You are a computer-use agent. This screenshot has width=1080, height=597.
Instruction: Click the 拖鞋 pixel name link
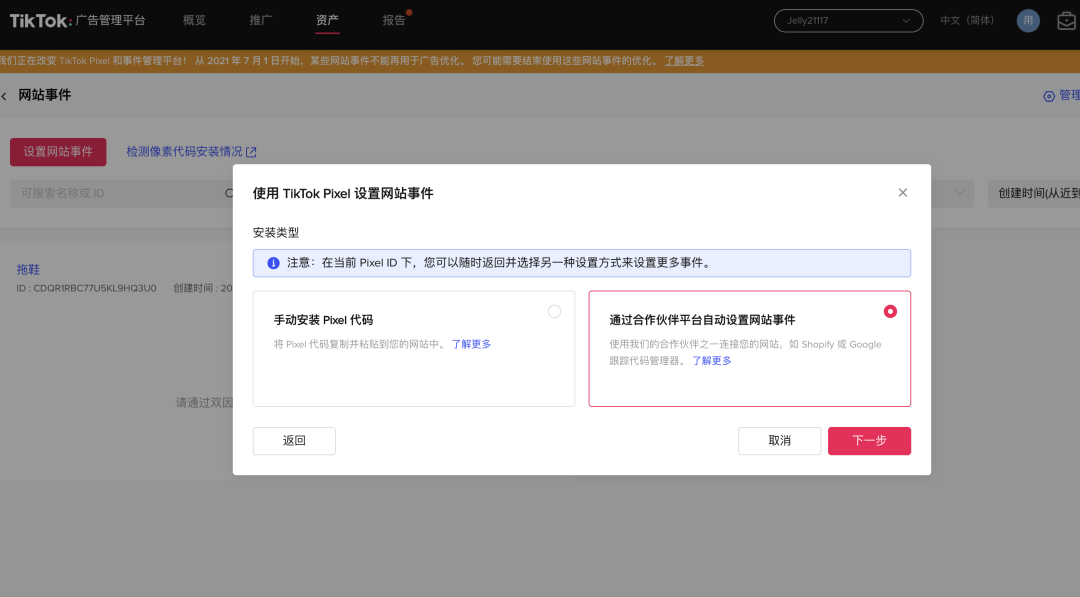[x=29, y=270]
